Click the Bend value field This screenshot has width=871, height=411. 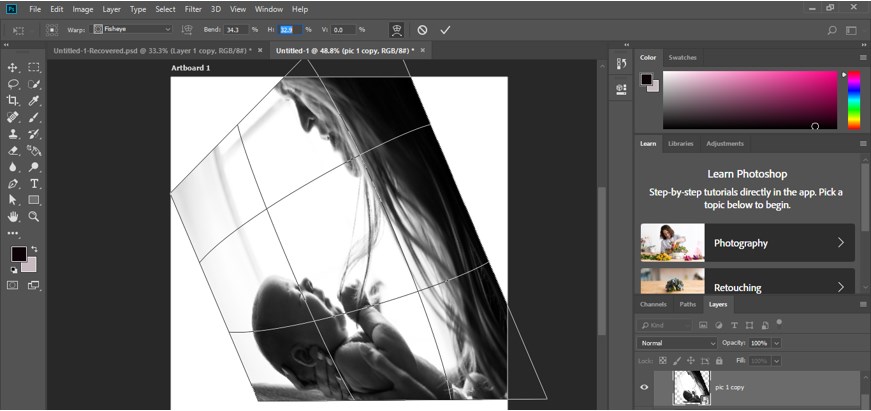click(236, 29)
